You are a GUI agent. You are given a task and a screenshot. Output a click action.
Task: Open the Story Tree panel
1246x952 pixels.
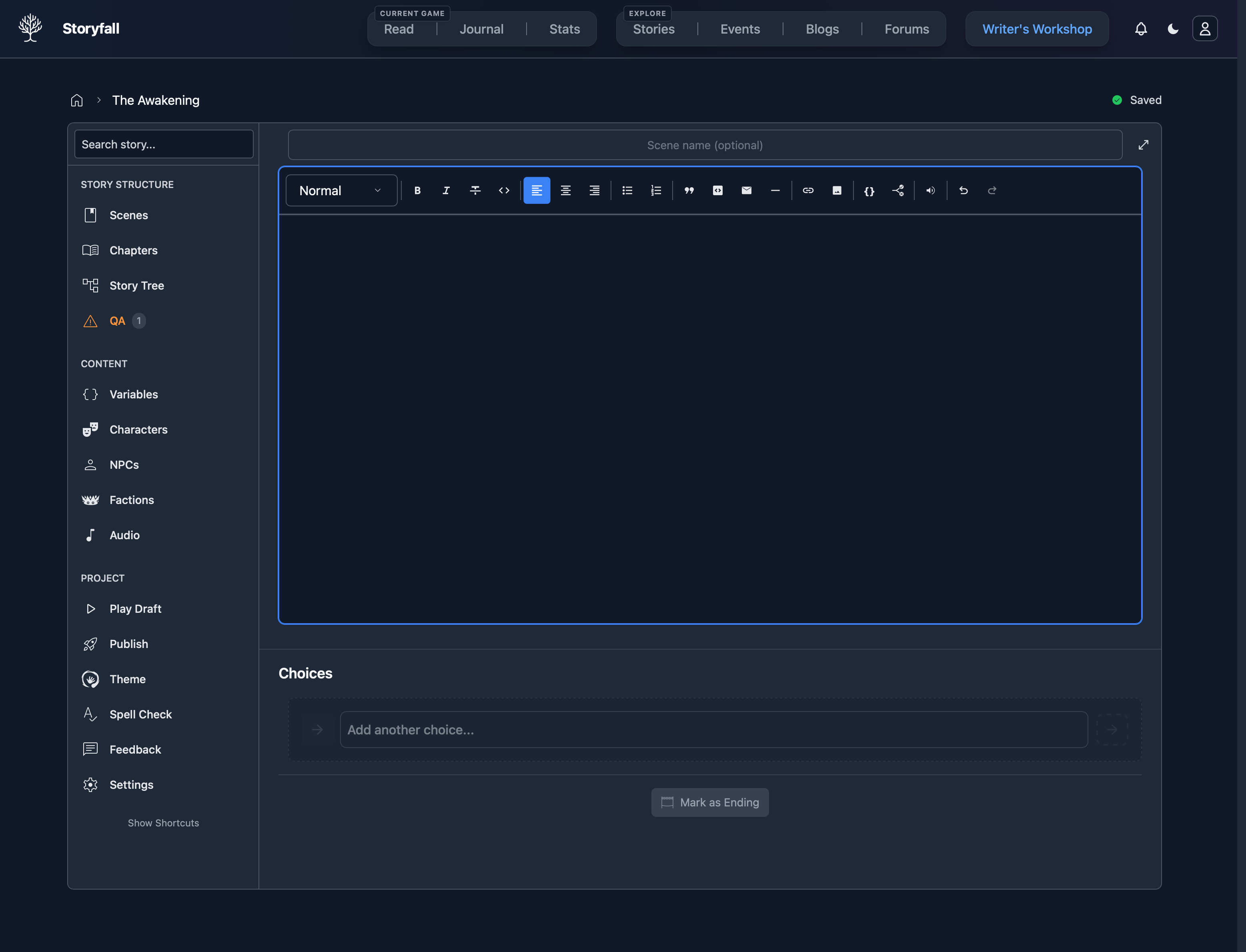136,285
